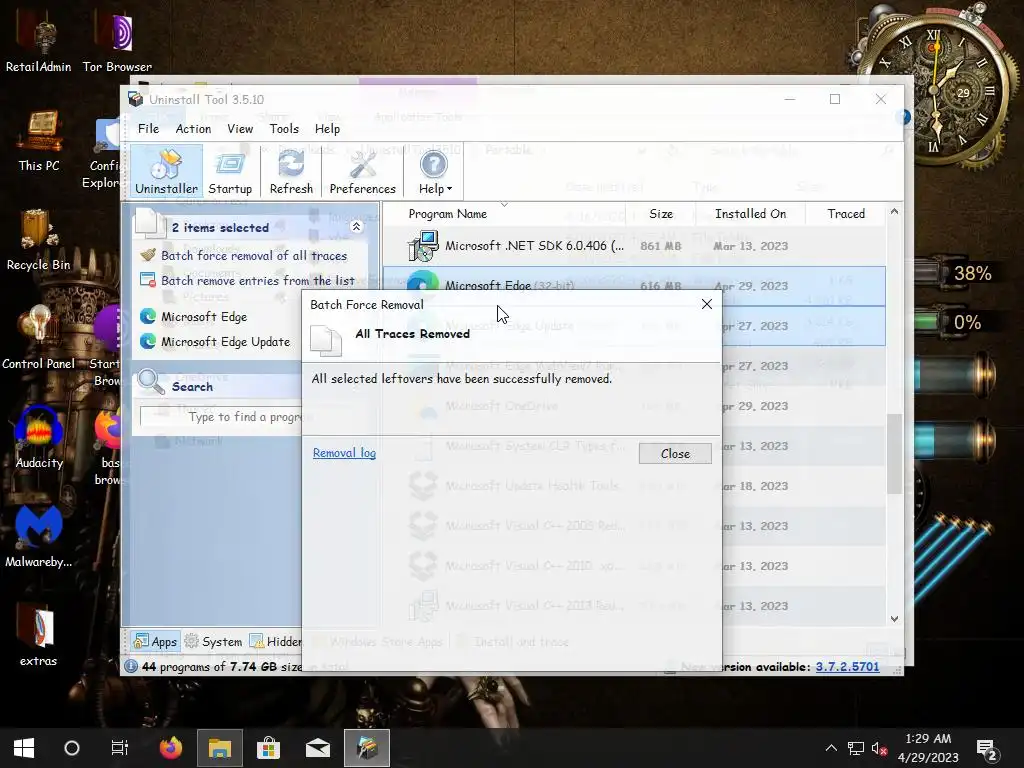Click the network icon in the system tray
Image resolution: width=1024 pixels, height=768 pixels.
(856, 748)
